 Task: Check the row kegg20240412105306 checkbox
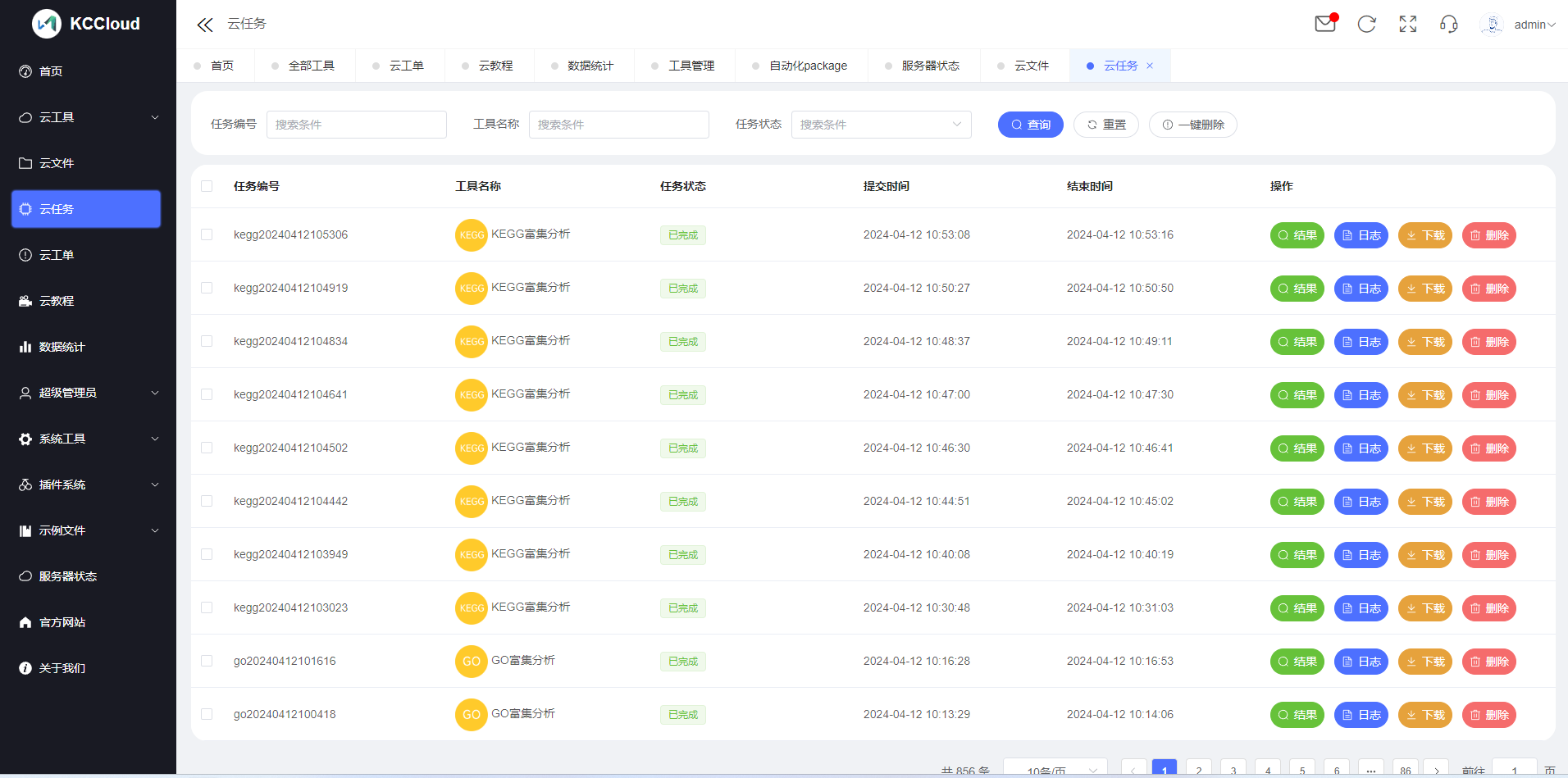(x=207, y=234)
